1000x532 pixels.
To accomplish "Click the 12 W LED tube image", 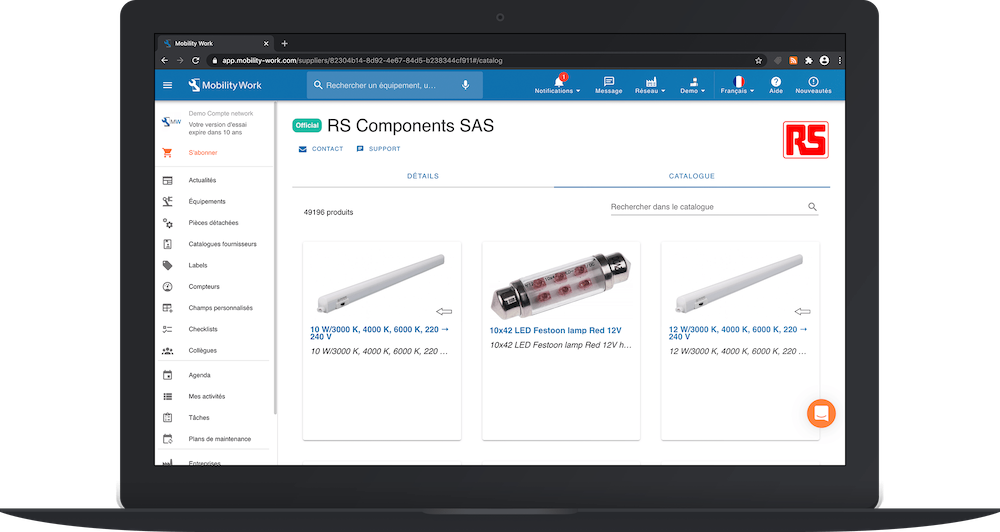I will tap(739, 283).
